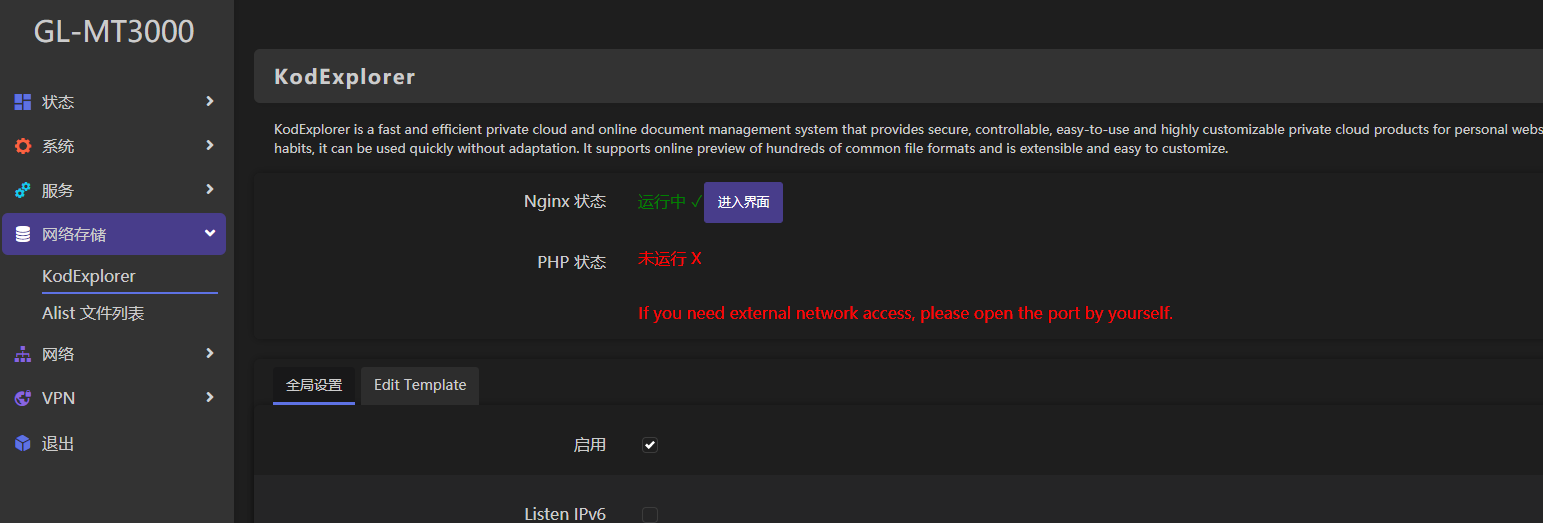Click the 网络 network tree icon
The image size is (1543, 523).
pos(22,354)
